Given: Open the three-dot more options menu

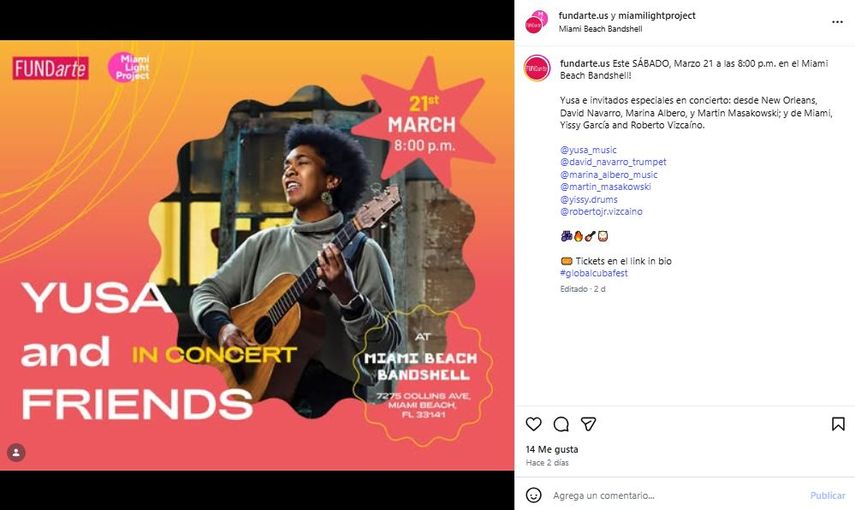Looking at the screenshot, I should (x=837, y=21).
